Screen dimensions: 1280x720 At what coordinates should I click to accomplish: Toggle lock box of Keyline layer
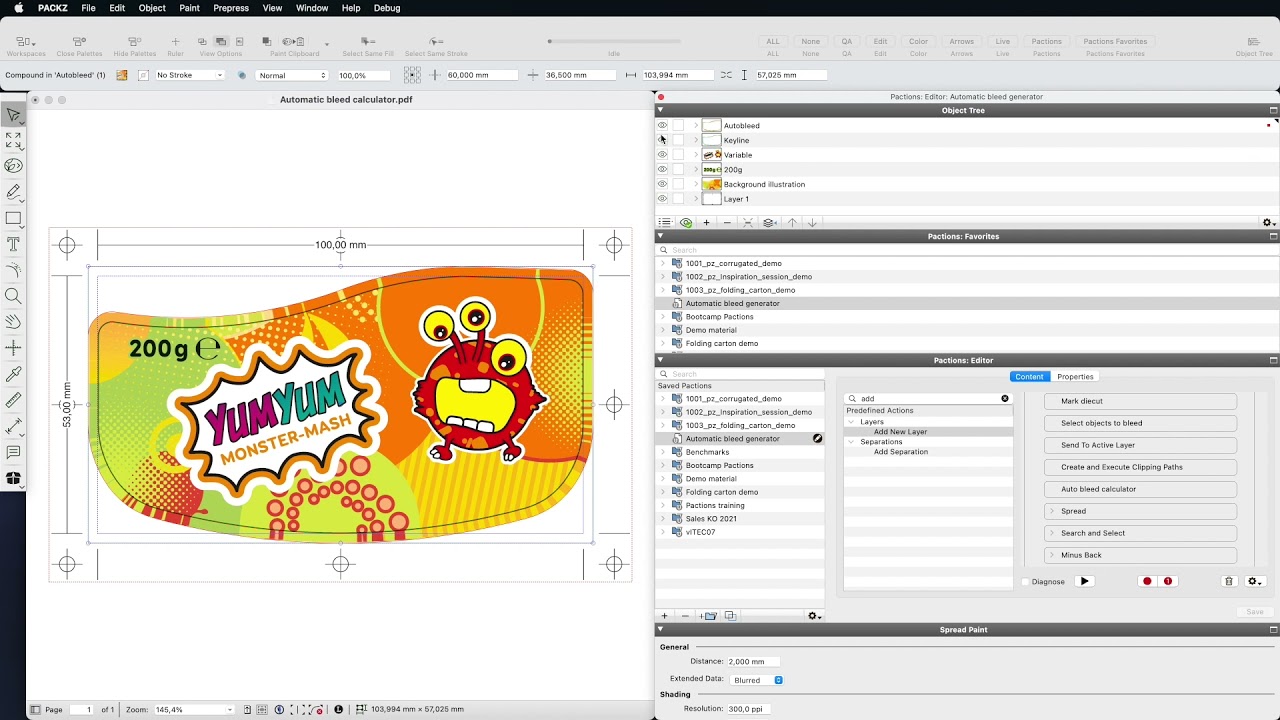point(678,140)
